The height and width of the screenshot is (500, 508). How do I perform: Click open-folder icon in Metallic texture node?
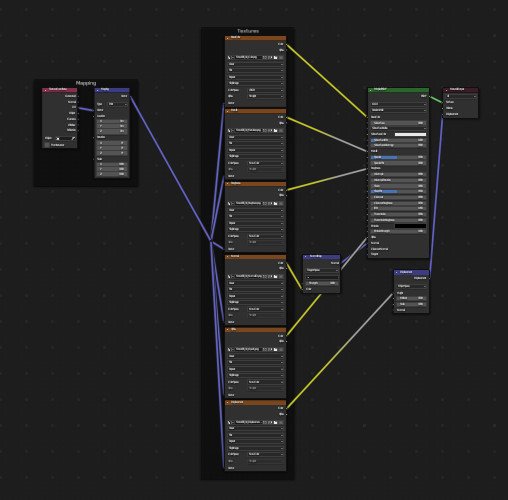click(x=275, y=130)
